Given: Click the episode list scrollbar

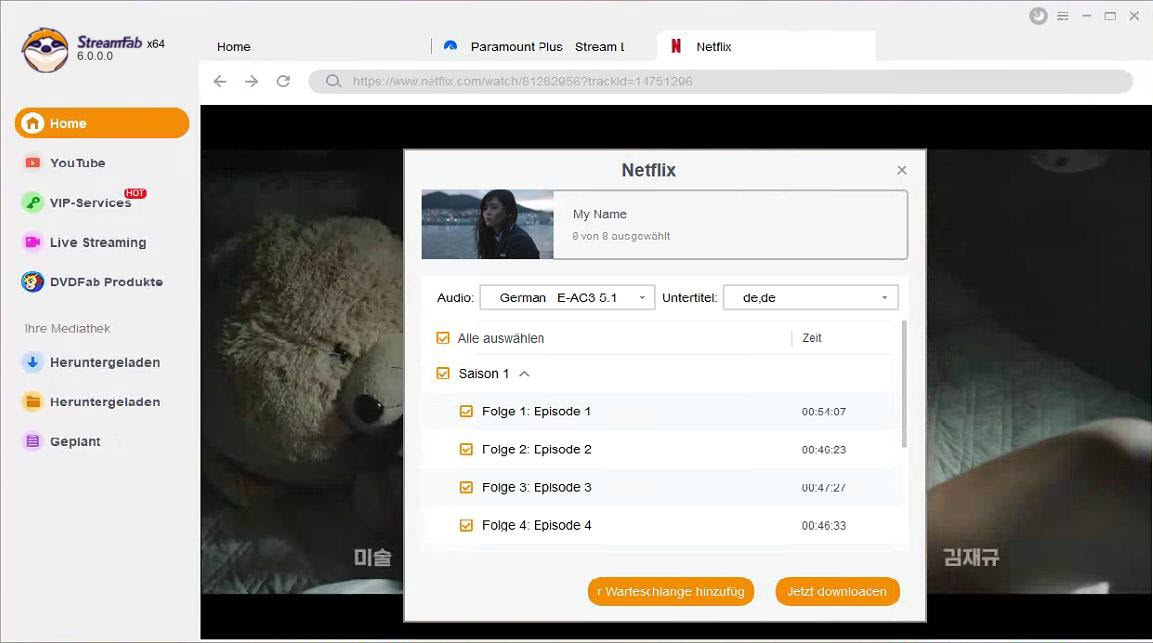Looking at the screenshot, I should point(904,383).
